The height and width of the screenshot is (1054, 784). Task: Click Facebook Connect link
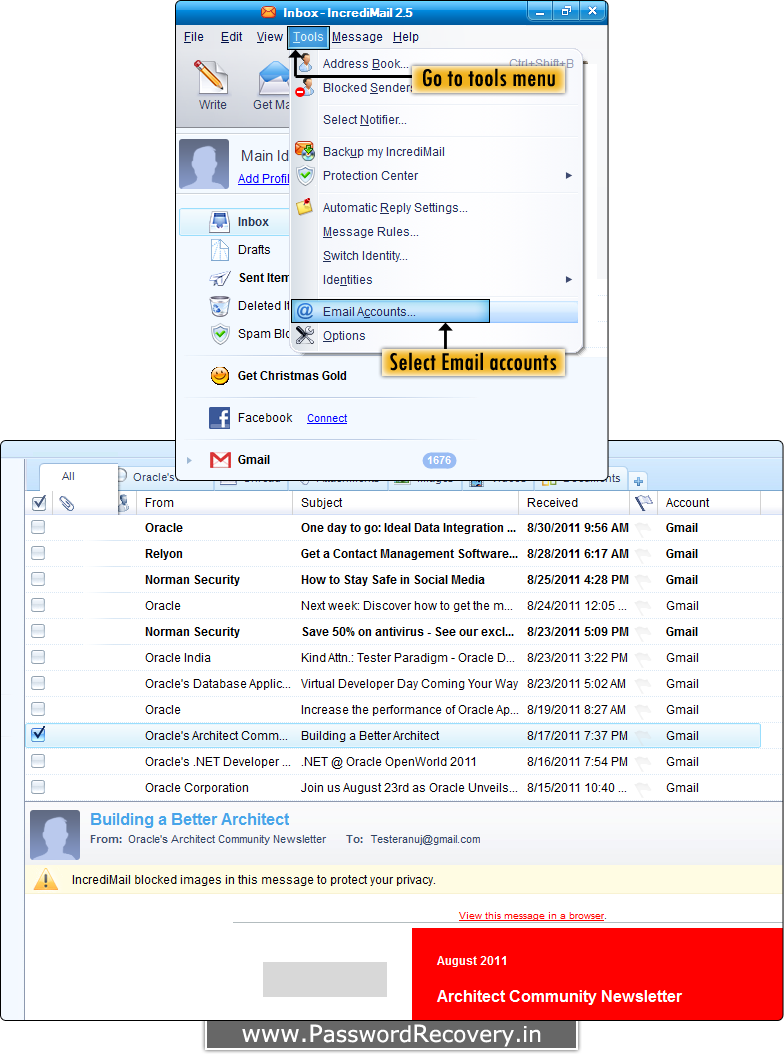click(x=327, y=418)
